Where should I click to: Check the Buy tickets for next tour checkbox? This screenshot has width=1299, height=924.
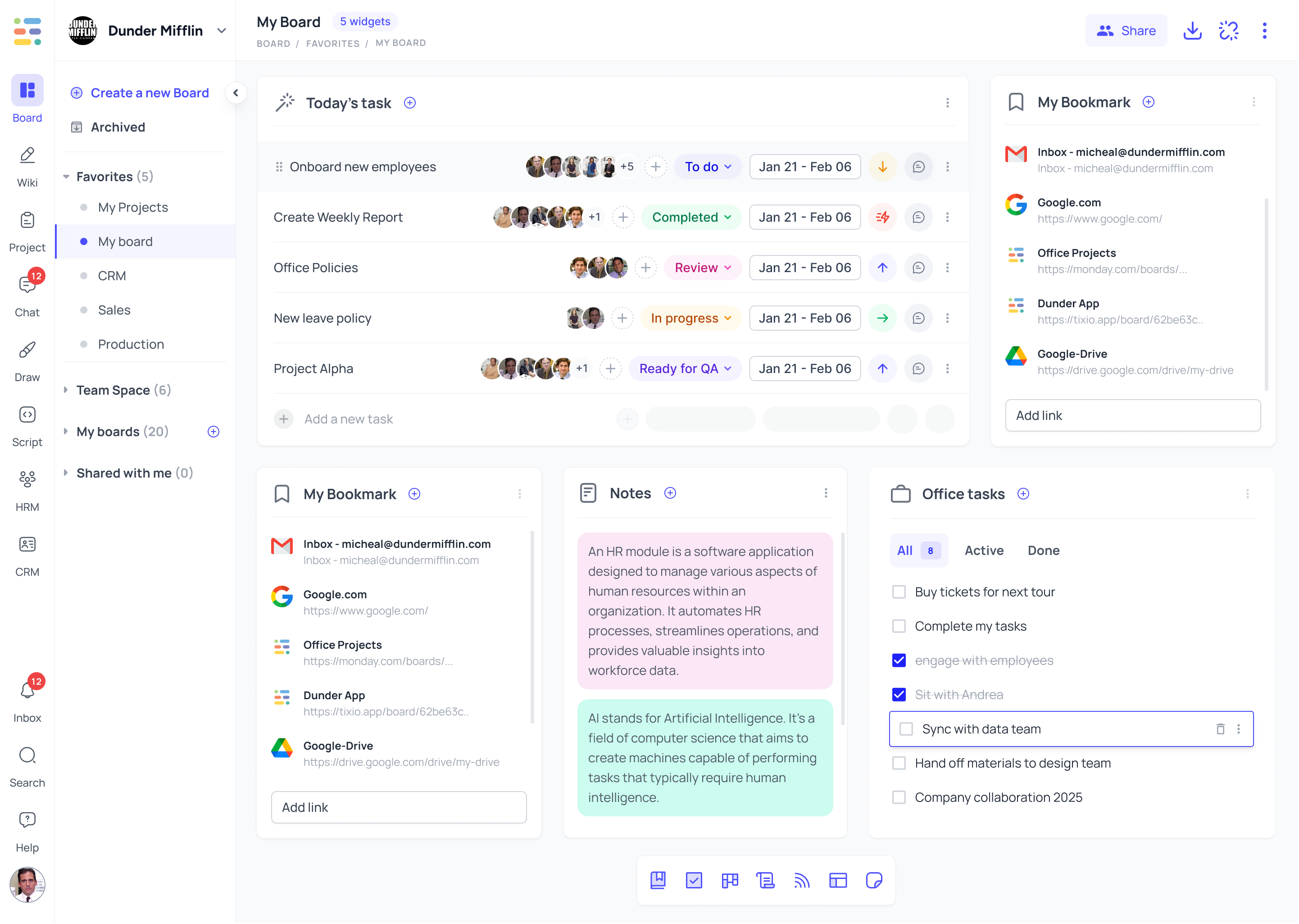coord(899,592)
